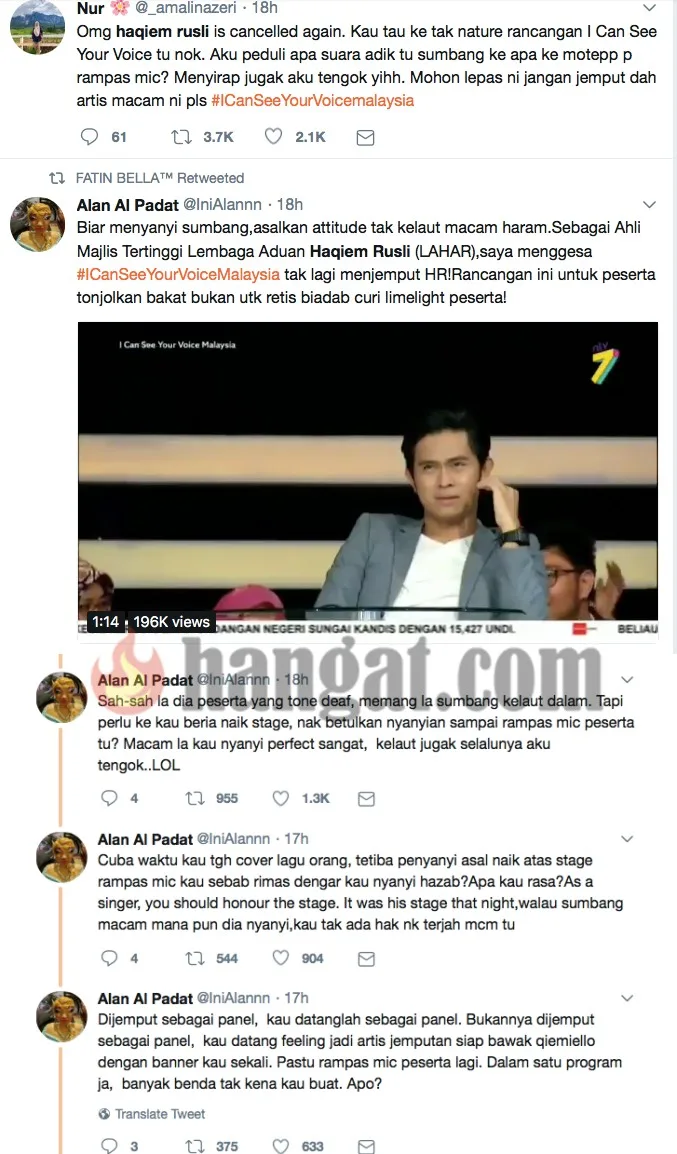
Task: Send Nur's tweet via direct message icon
Action: 365,138
